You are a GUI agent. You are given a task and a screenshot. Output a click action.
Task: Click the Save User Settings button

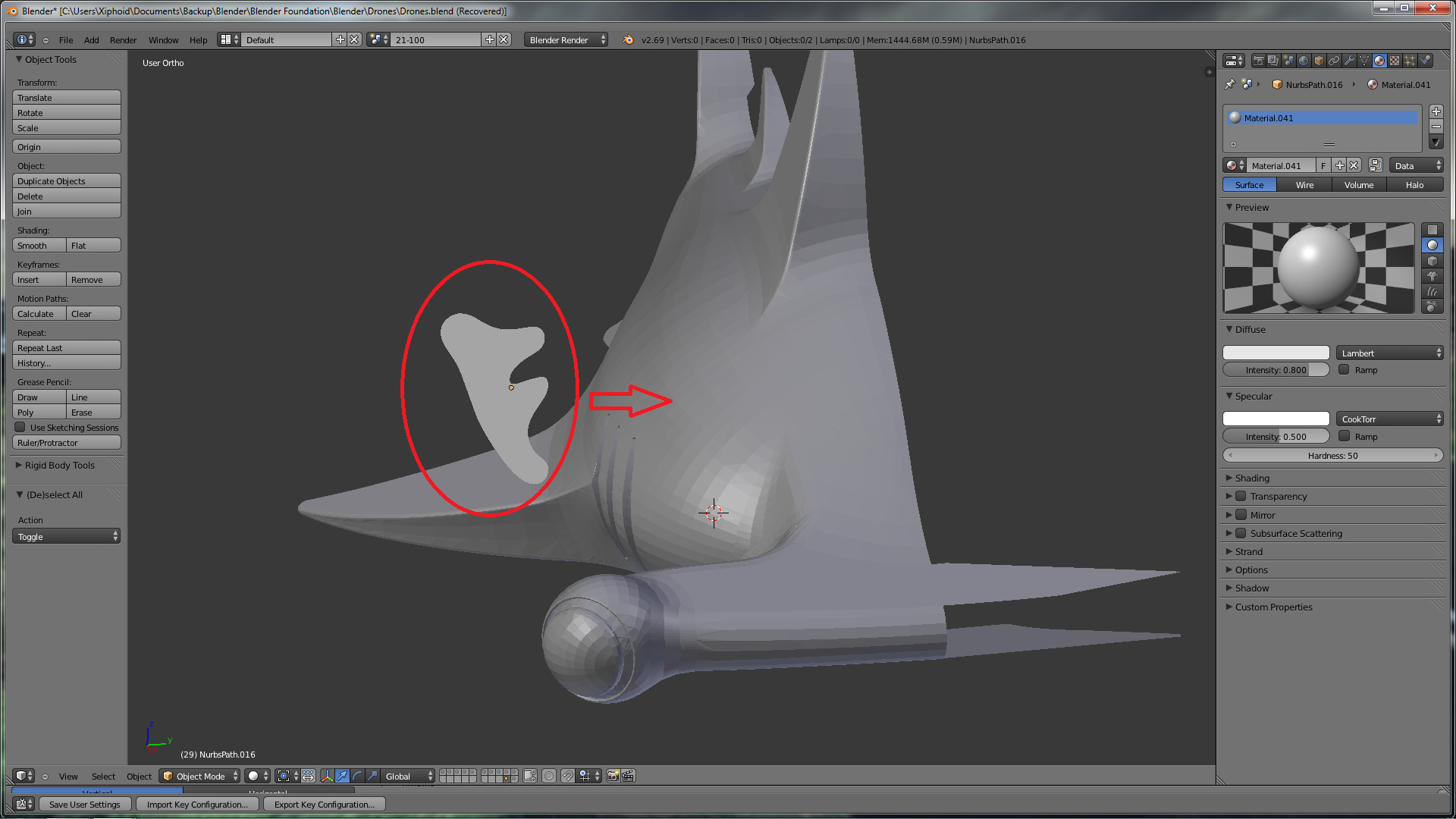[84, 805]
